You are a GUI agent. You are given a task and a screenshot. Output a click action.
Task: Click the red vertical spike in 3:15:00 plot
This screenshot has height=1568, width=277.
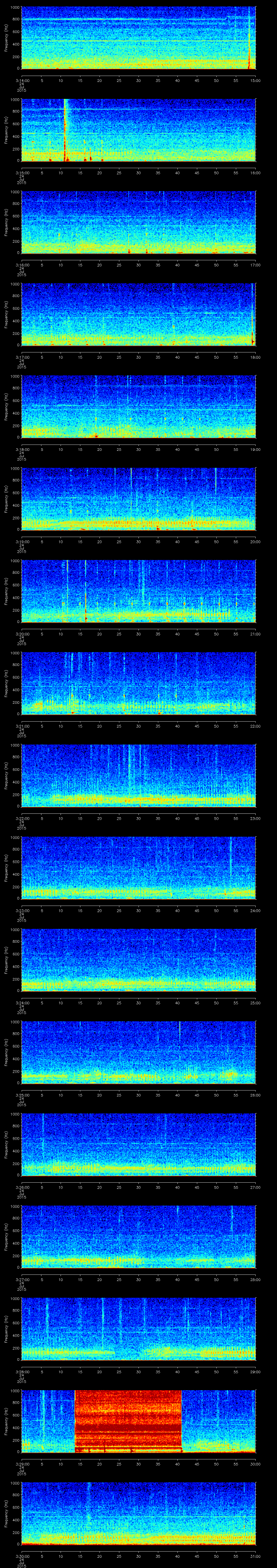pyautogui.click(x=65, y=130)
